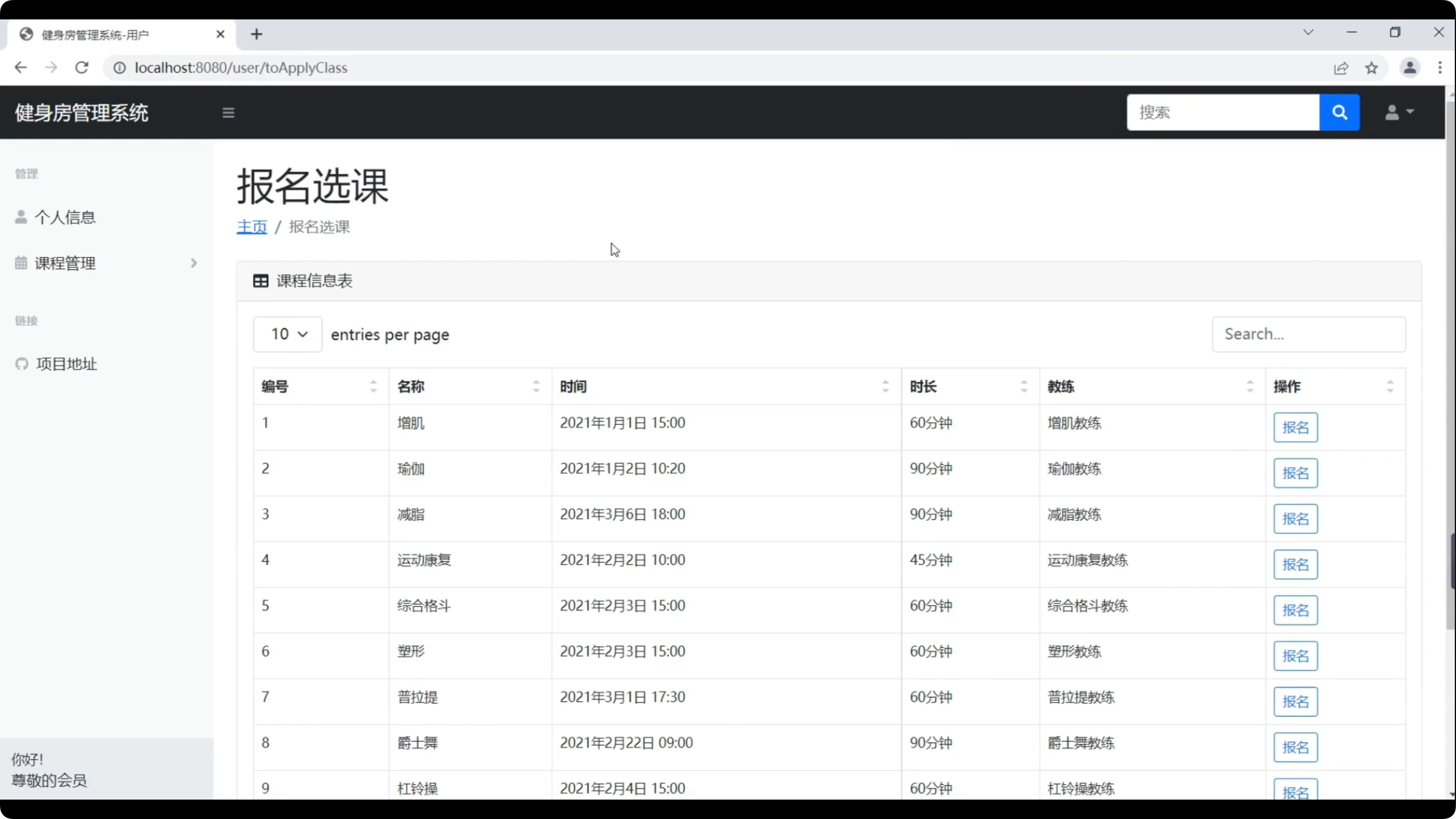Click the blue search magnifier button
This screenshot has height=819, width=1456.
1339,112
